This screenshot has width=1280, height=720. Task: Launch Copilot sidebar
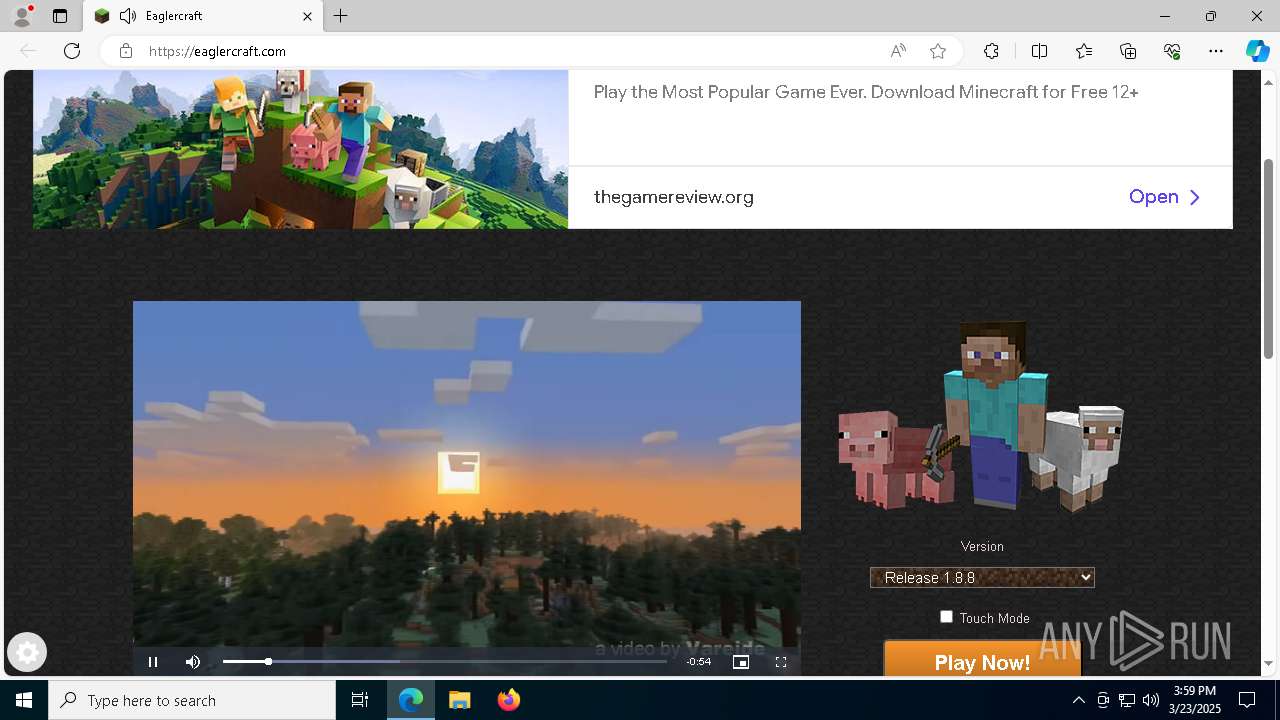(1257, 51)
